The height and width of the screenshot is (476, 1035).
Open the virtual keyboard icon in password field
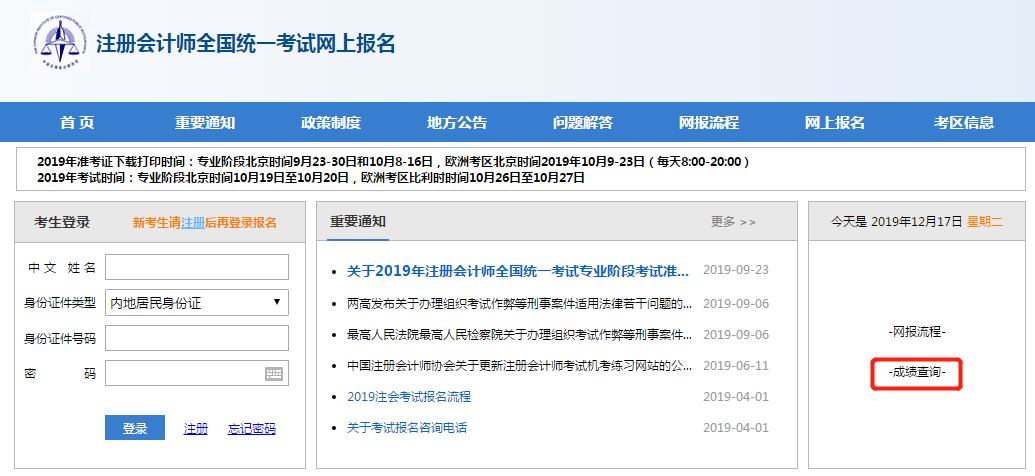coord(274,373)
